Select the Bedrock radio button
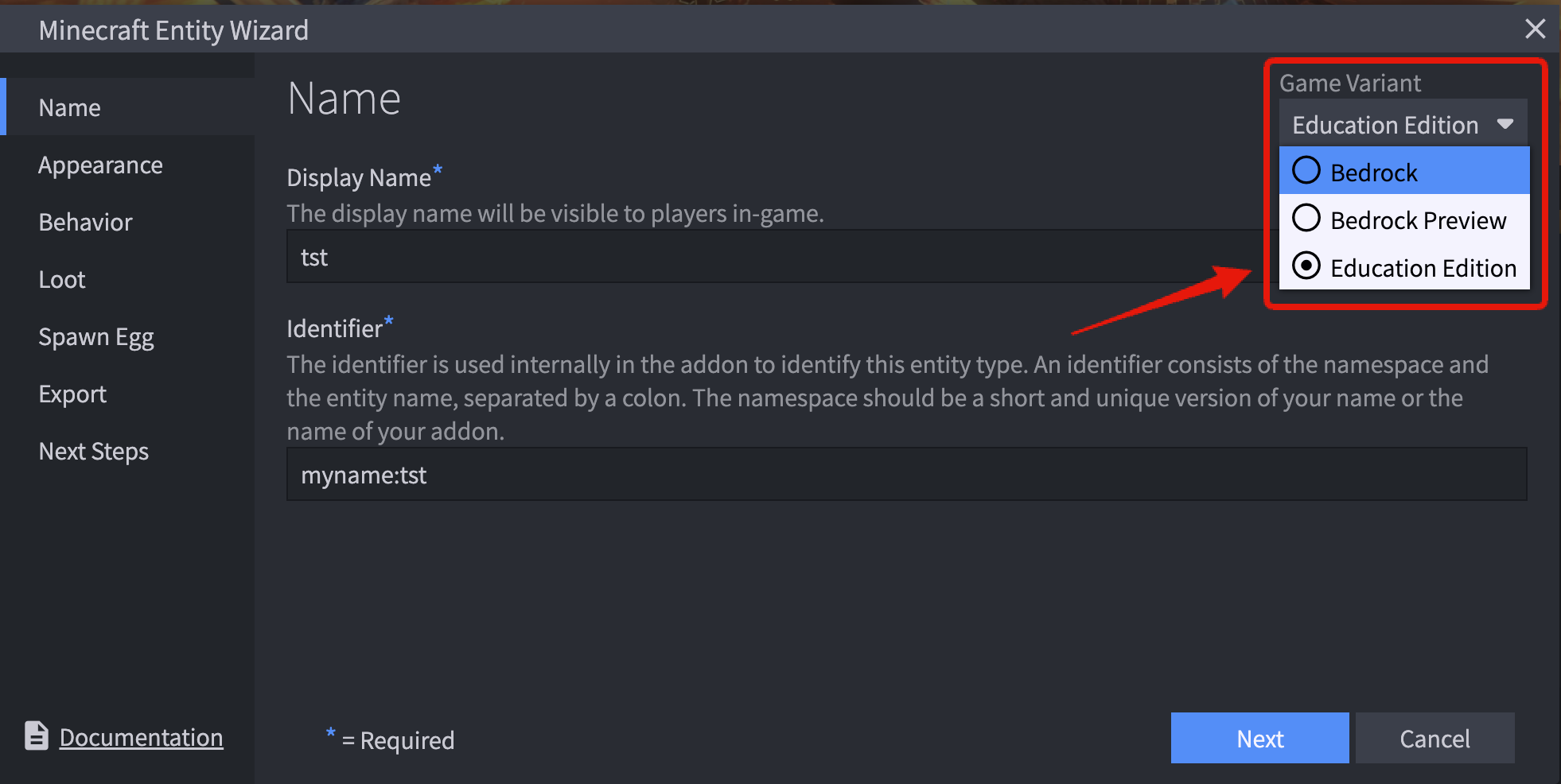Image resolution: width=1561 pixels, height=784 pixels. [x=1306, y=171]
